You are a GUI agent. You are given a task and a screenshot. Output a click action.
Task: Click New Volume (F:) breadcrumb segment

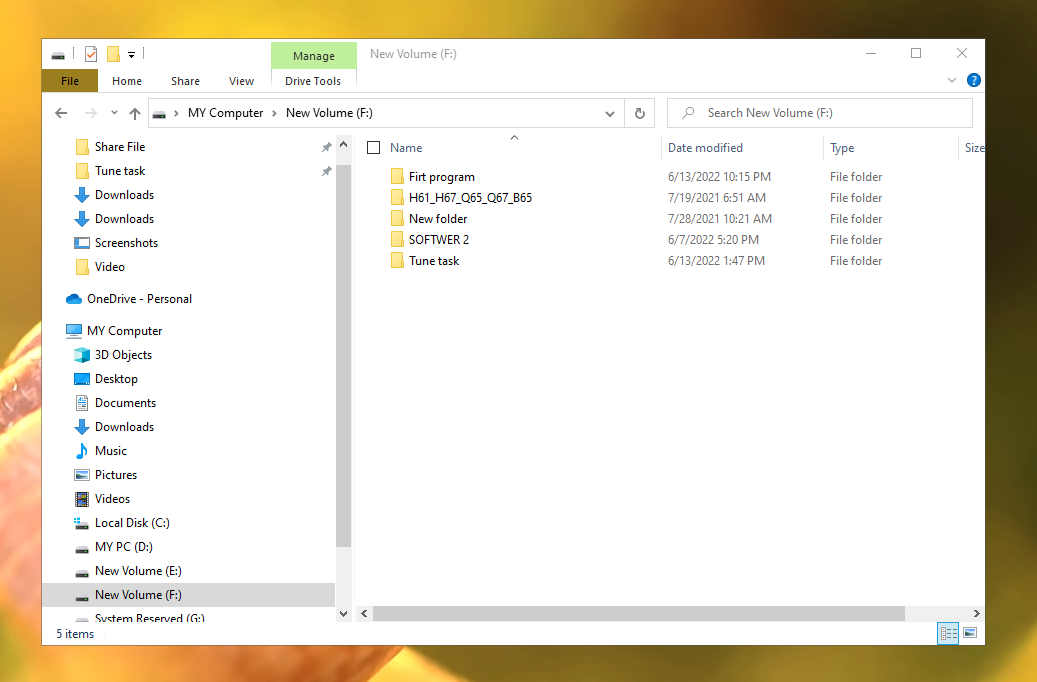pyautogui.click(x=329, y=113)
